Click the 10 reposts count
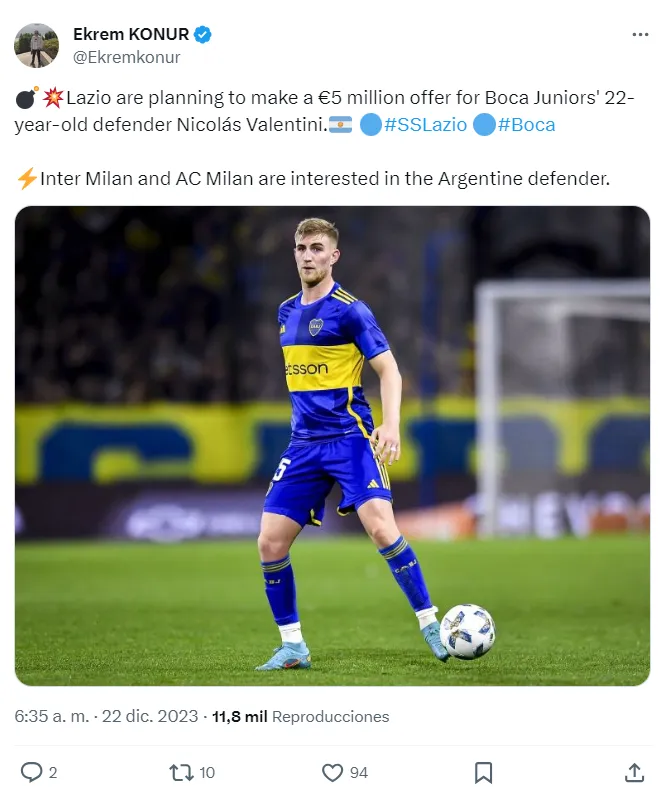 [207, 772]
